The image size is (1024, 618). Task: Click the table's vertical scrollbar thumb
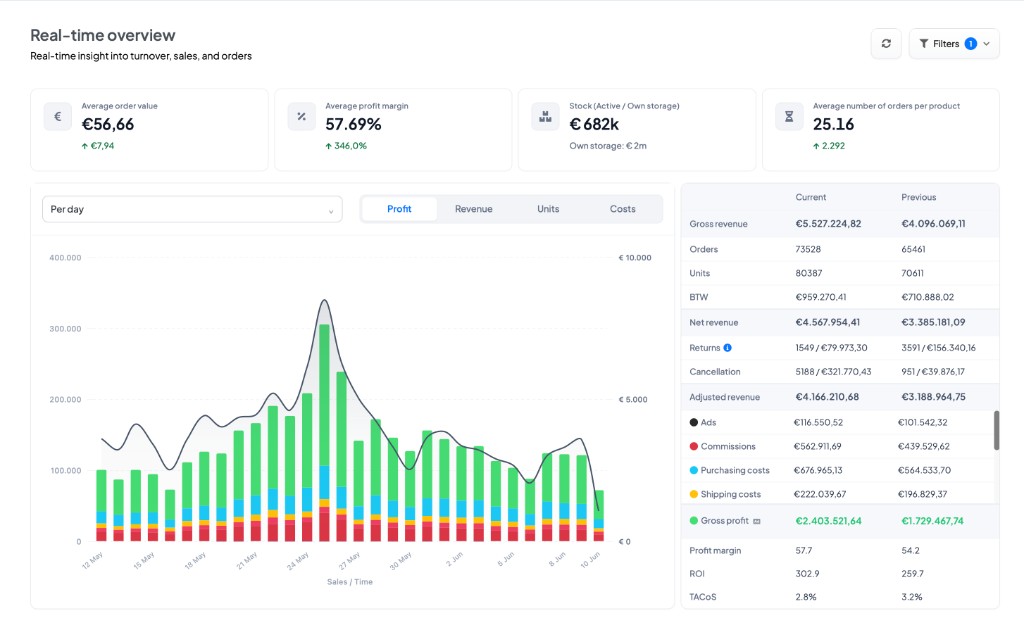coord(996,431)
